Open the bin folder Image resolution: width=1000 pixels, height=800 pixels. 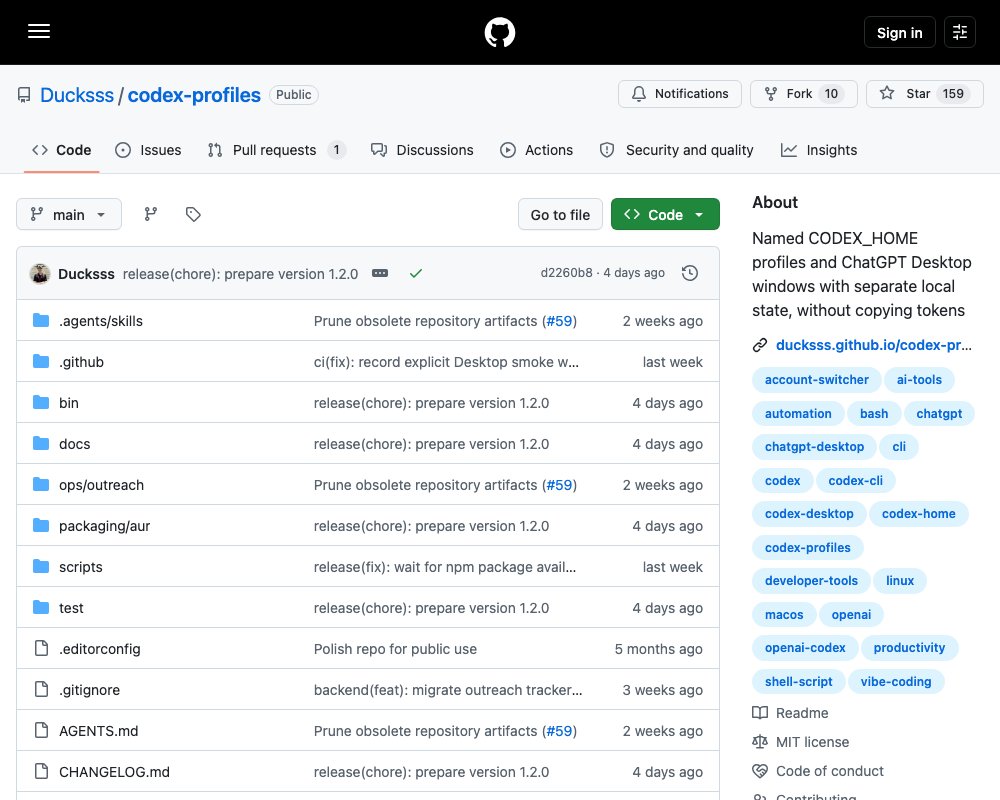click(x=69, y=403)
